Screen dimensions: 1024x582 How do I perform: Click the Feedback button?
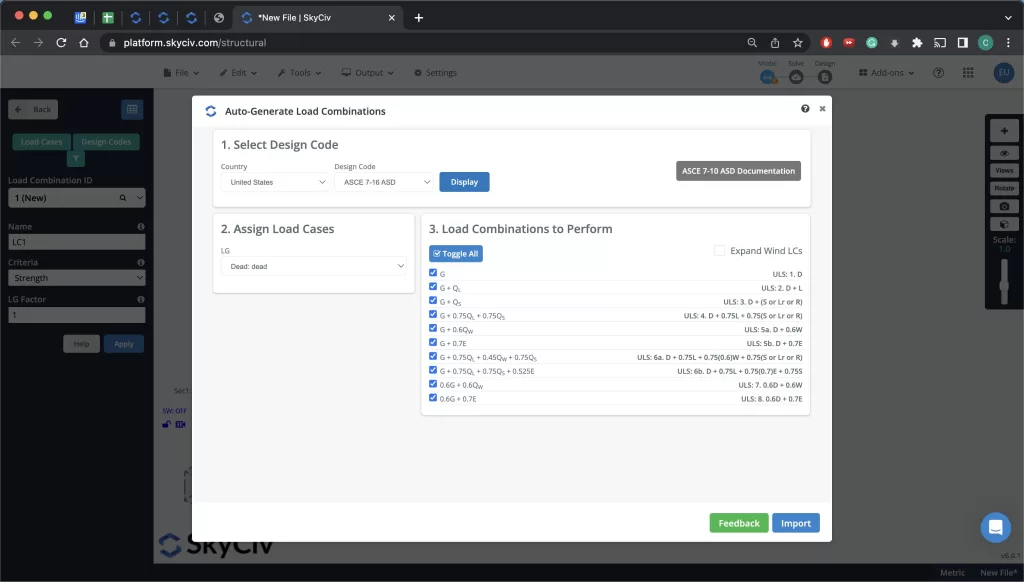click(x=739, y=523)
